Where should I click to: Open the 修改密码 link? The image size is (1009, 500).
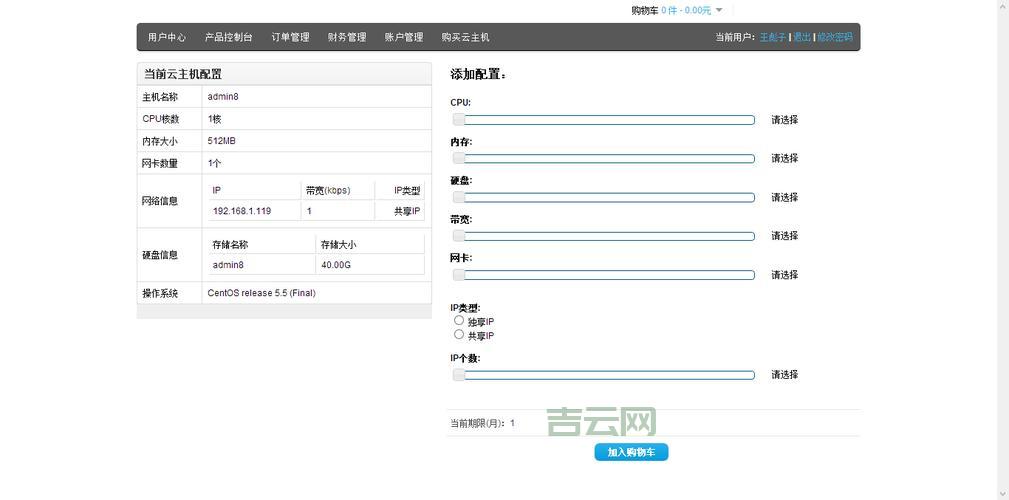coord(835,37)
